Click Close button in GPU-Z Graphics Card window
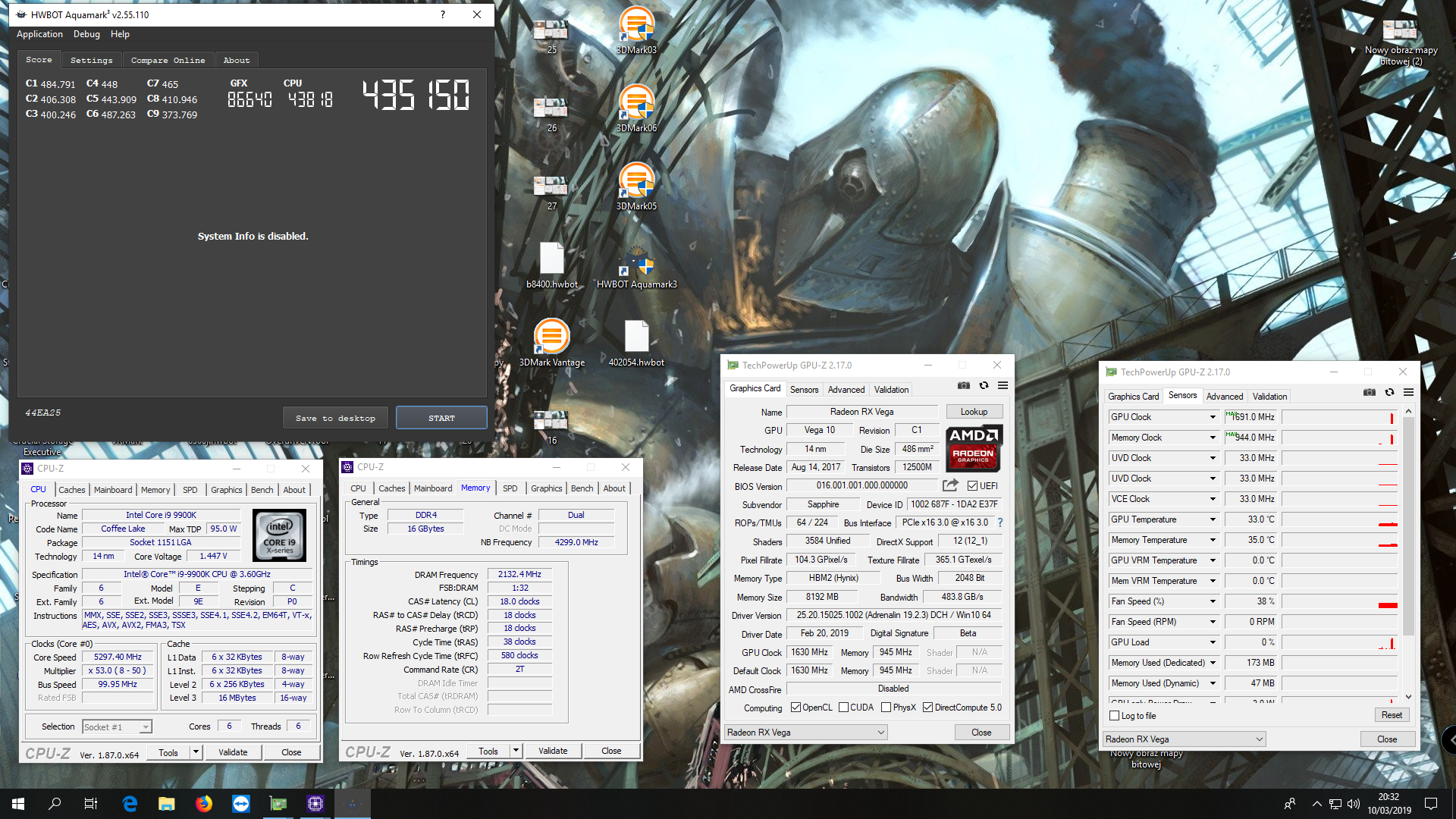1456x819 pixels. pos(981,733)
